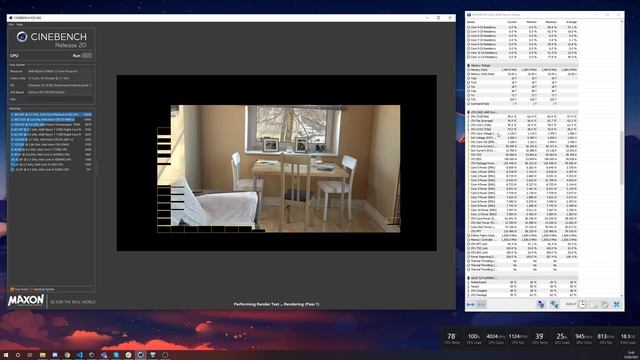This screenshot has width=640, height=360.
Task: Select the Memory Clock sensor row
Action: (522, 70)
